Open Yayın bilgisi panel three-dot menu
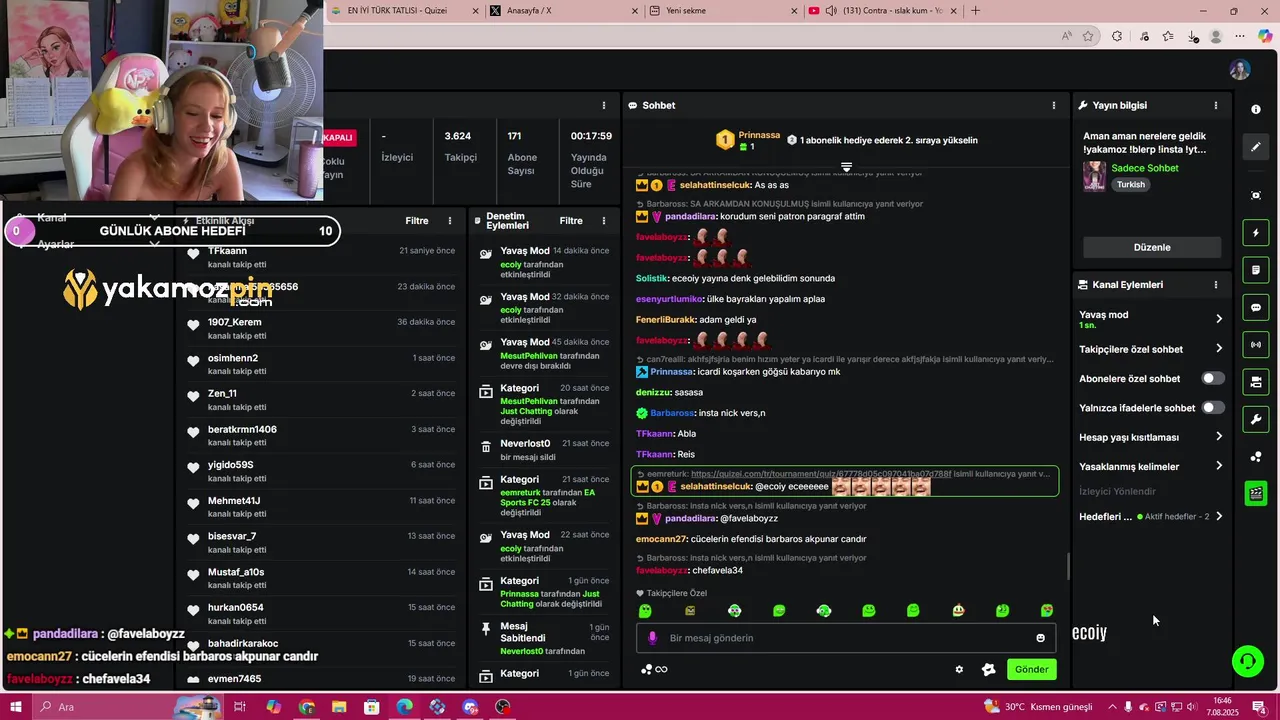The width and height of the screenshot is (1280, 720). (1216, 105)
